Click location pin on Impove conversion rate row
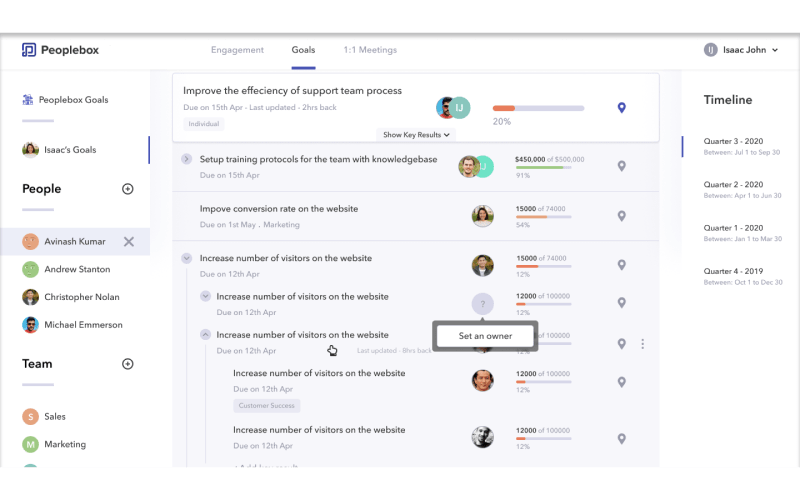Image resolution: width=800 pixels, height=500 pixels. coord(621,216)
